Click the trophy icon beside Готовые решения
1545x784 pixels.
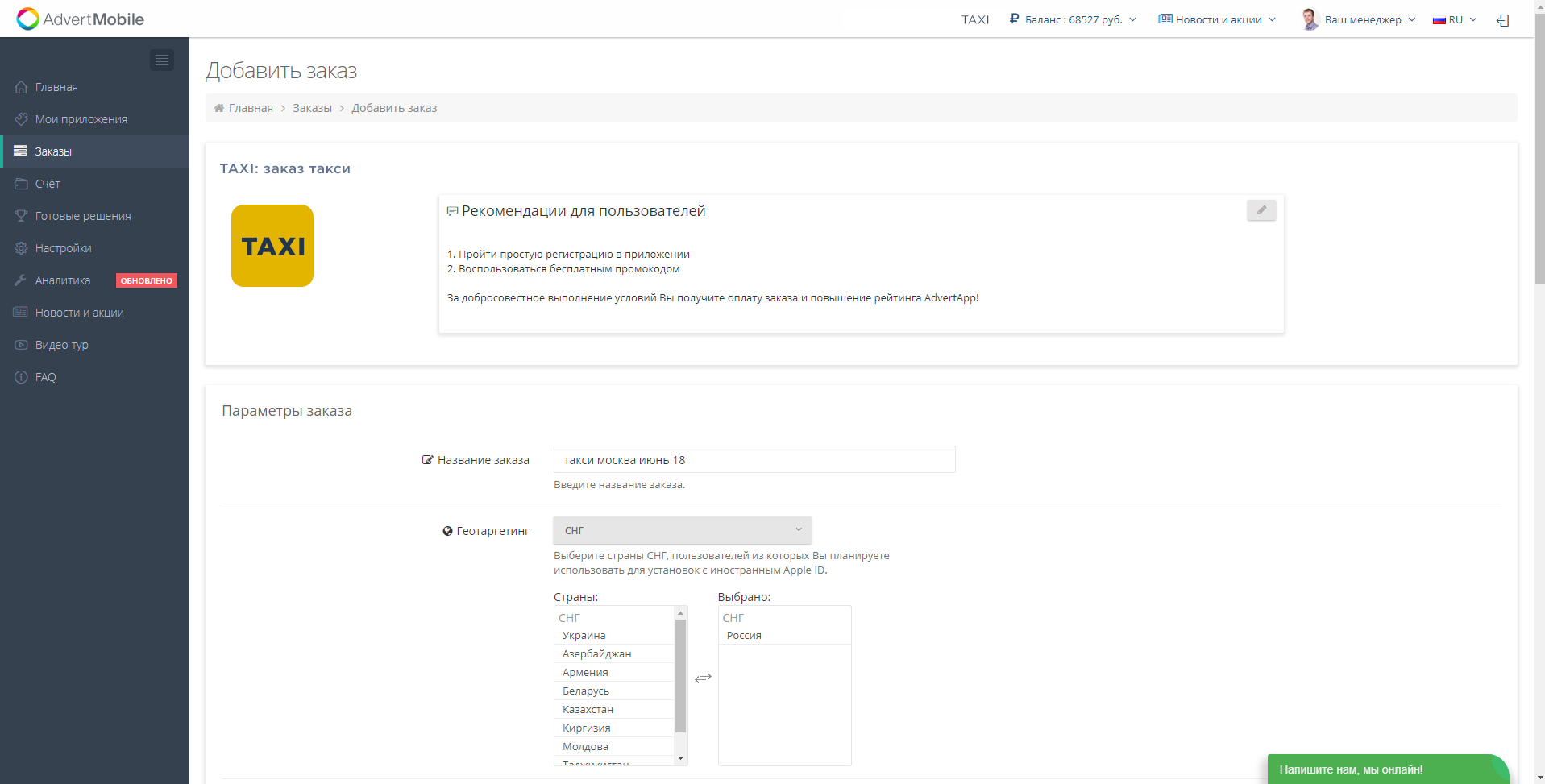21,216
